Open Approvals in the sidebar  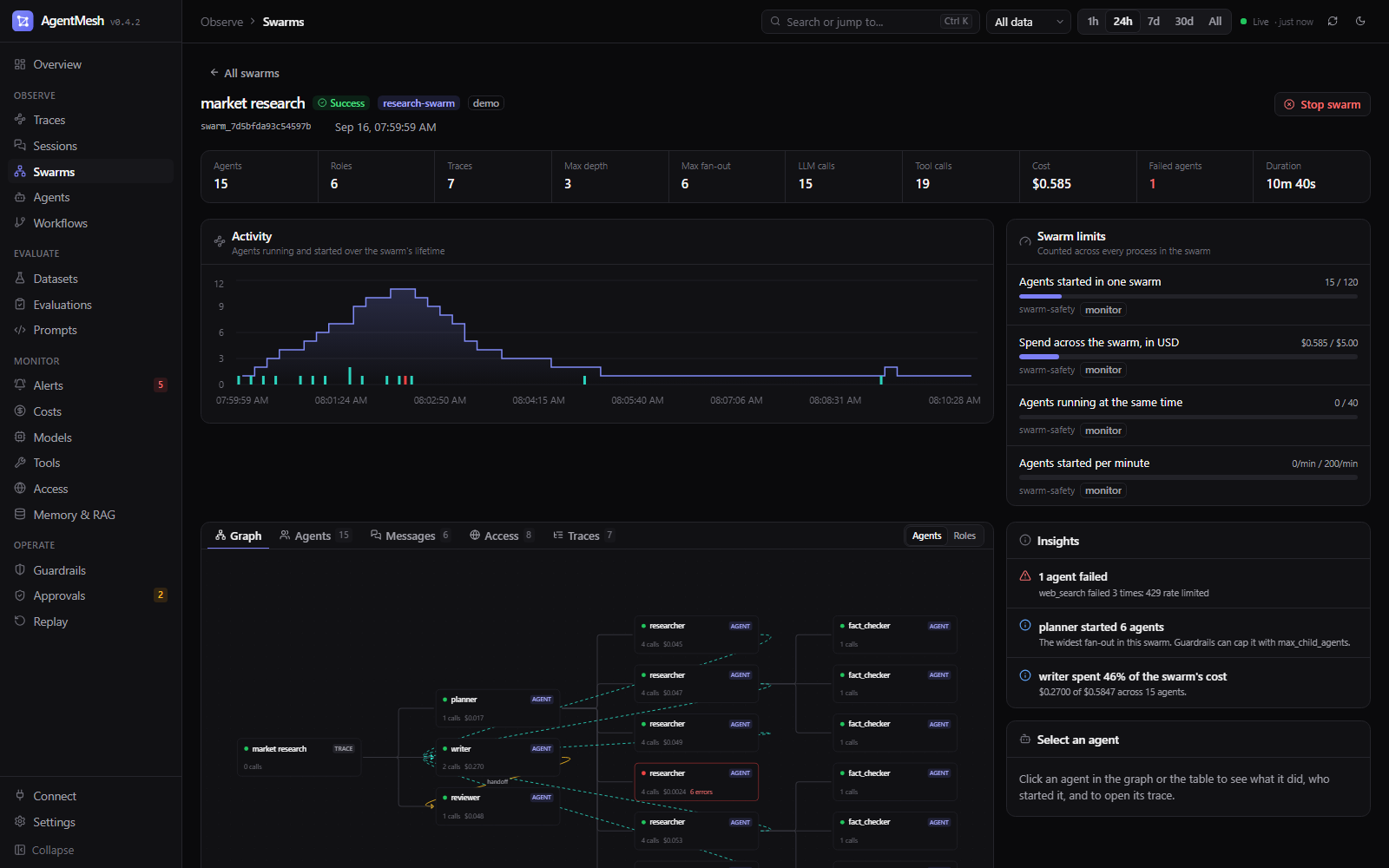coord(91,595)
